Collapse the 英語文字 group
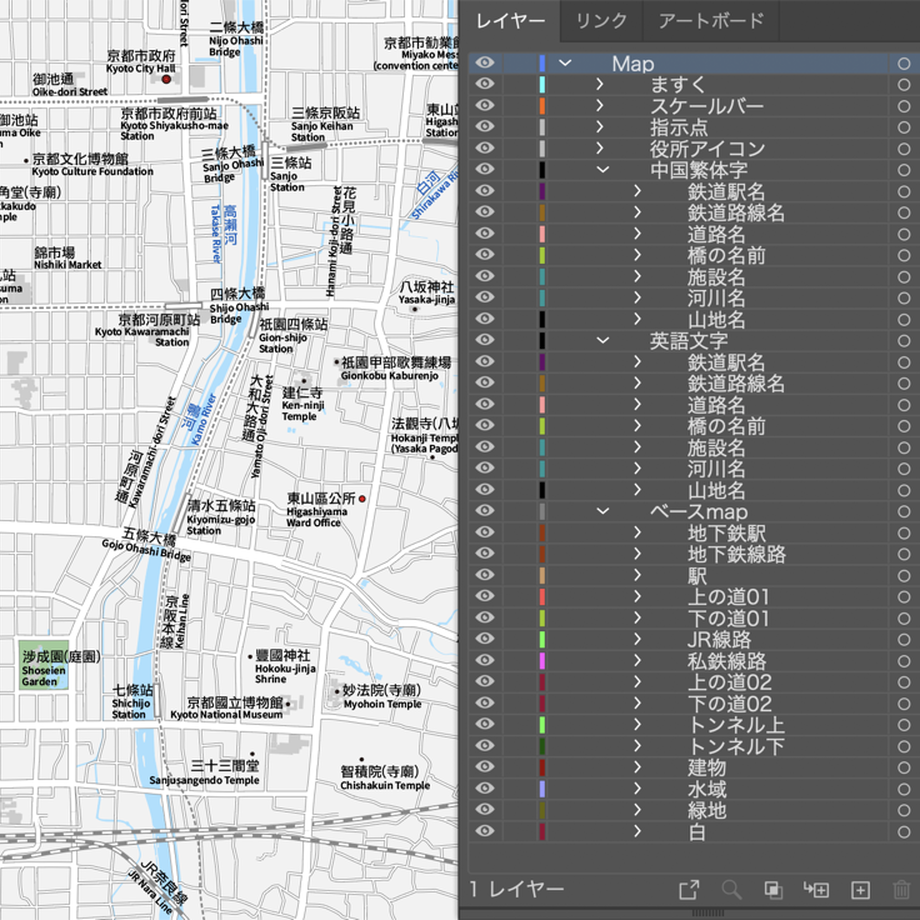This screenshot has height=920, width=920. pyautogui.click(x=603, y=340)
